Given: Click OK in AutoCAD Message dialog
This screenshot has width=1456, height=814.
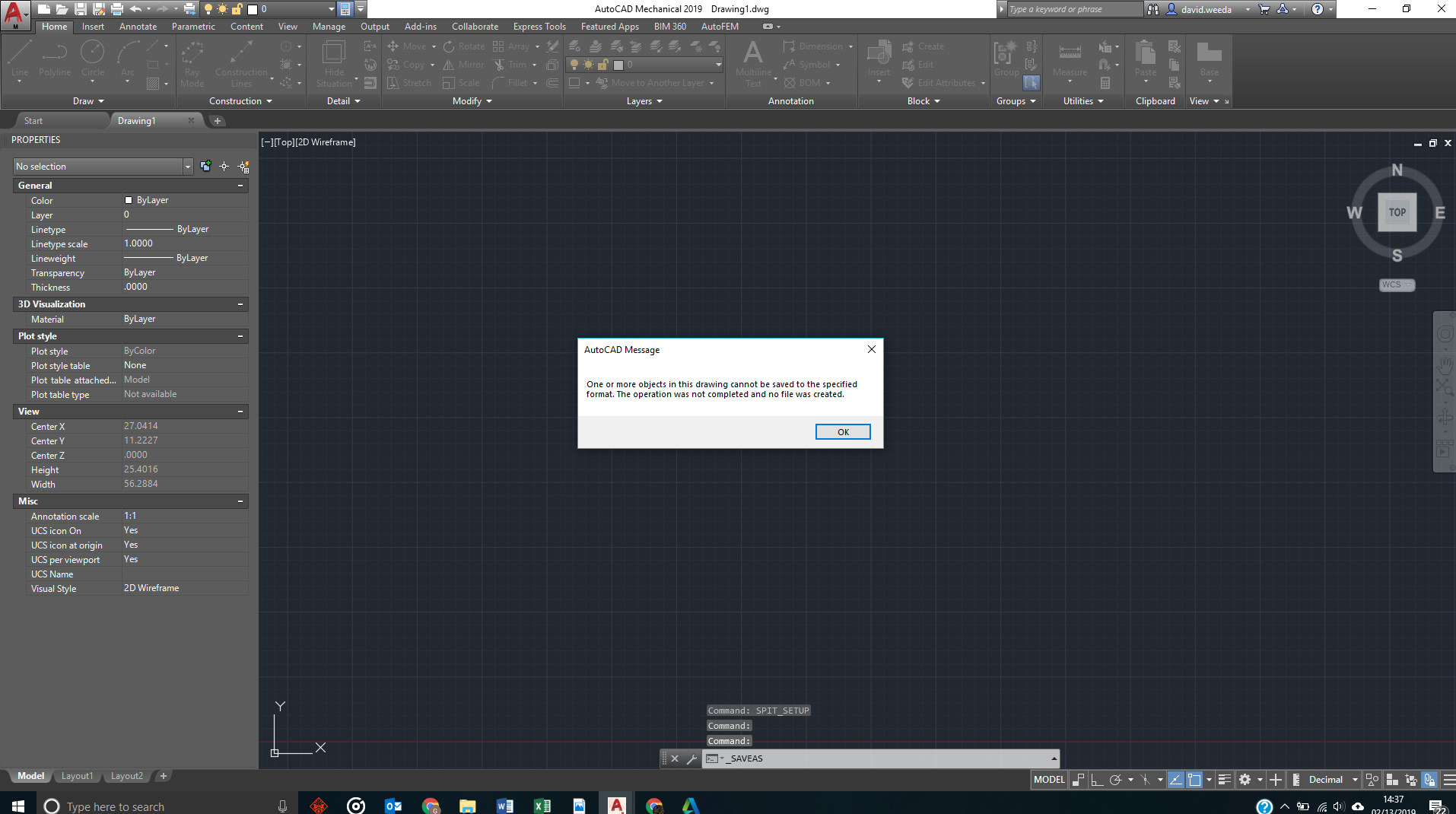Looking at the screenshot, I should click(843, 432).
